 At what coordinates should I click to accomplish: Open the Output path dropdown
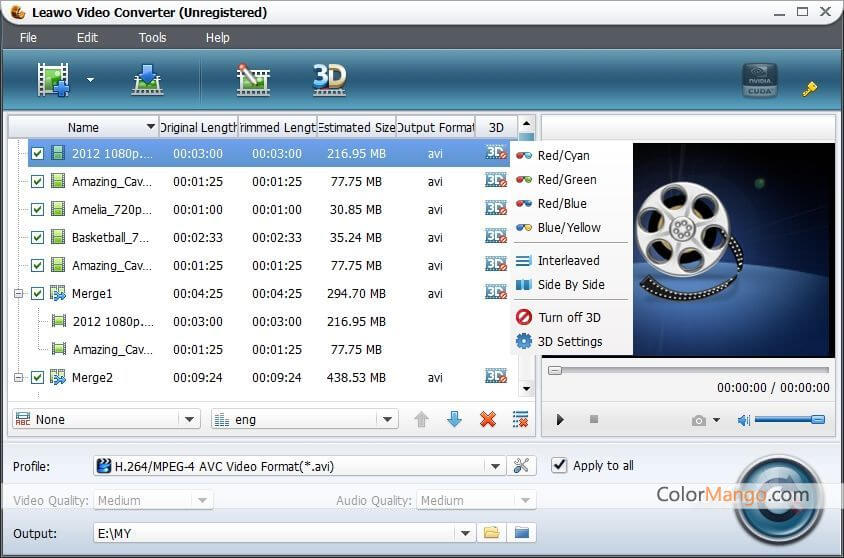pos(465,533)
